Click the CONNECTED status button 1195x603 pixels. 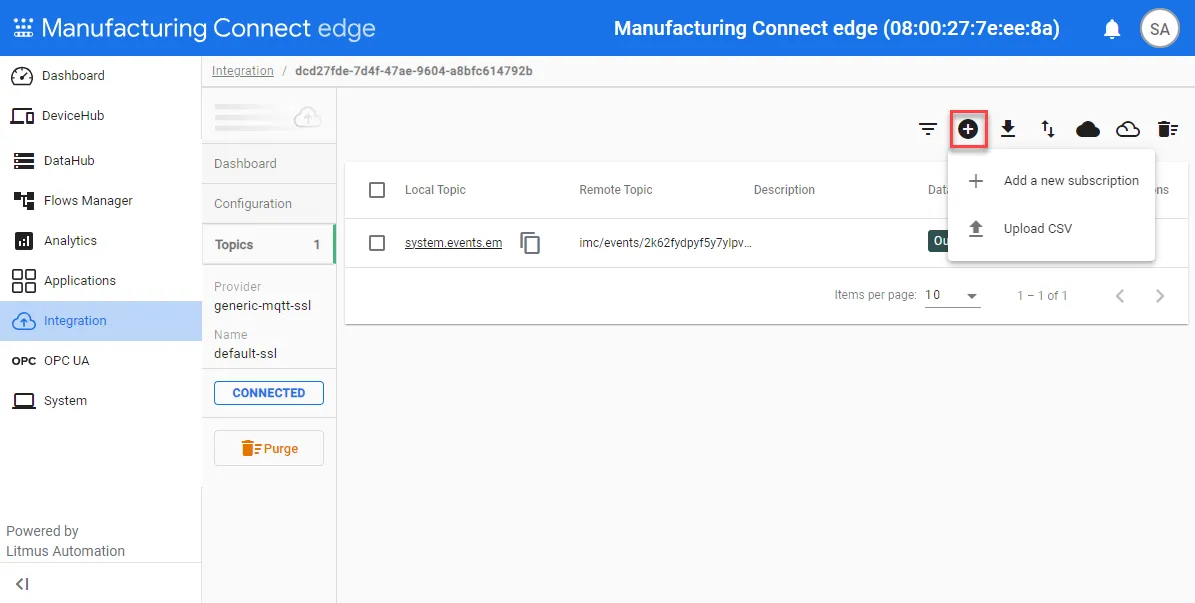(x=269, y=393)
